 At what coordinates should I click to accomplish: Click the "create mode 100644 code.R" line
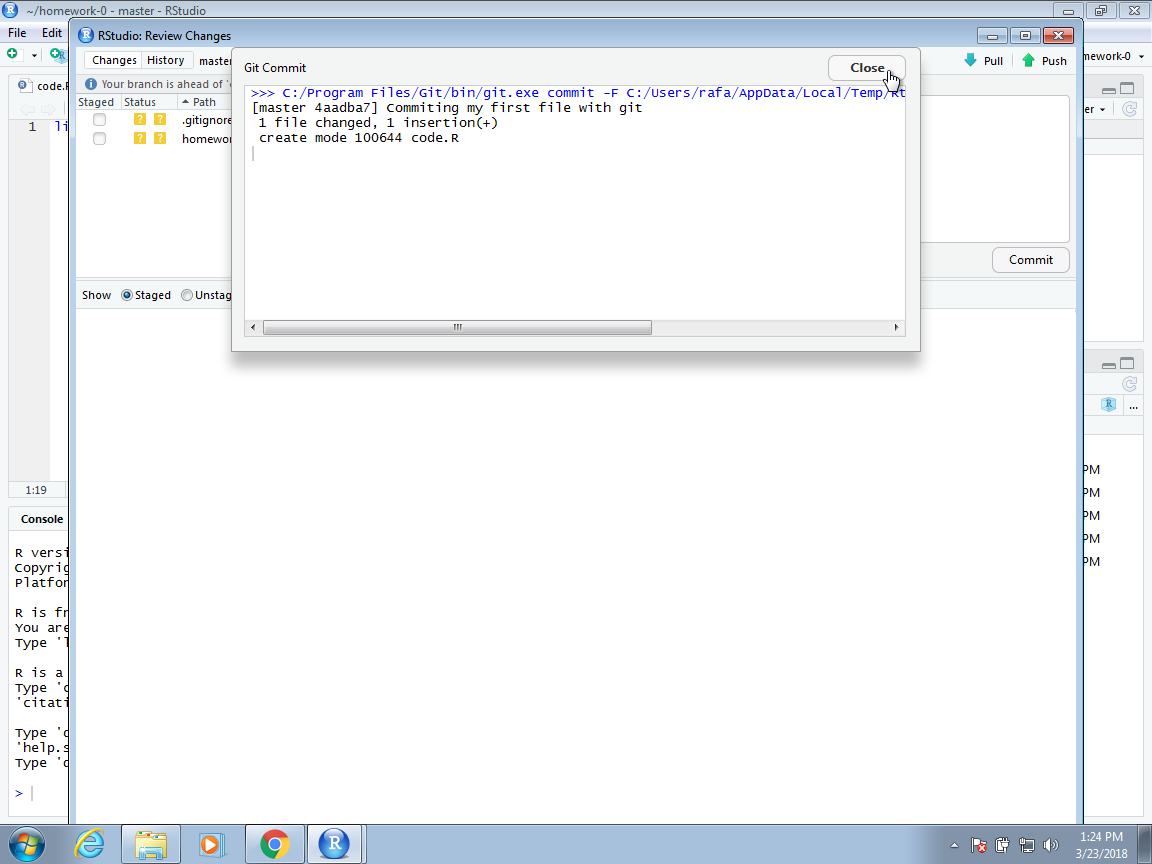click(359, 138)
